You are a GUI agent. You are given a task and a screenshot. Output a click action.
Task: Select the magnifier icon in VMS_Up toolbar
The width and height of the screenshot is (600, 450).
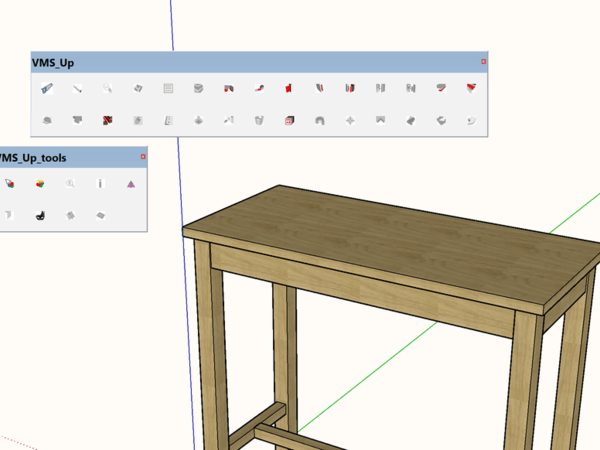pyautogui.click(x=107, y=89)
